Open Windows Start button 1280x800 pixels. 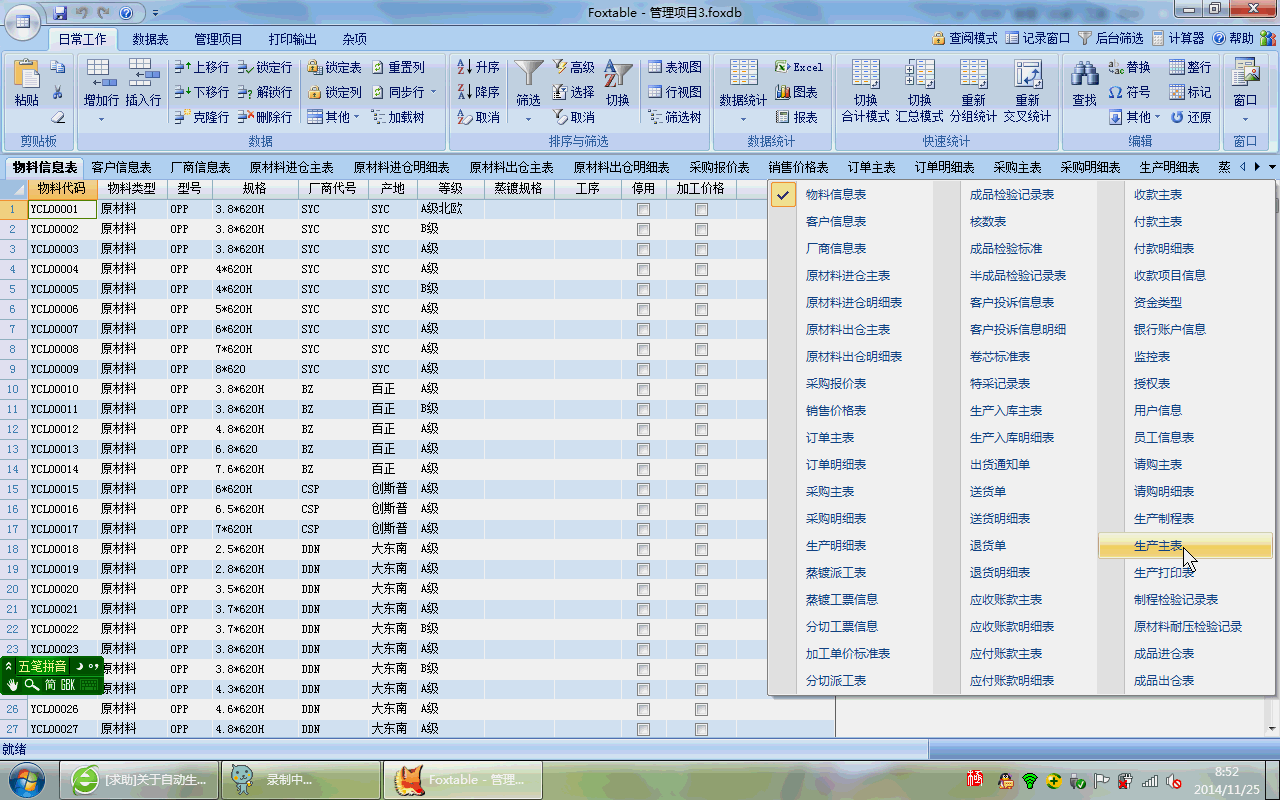pyautogui.click(x=25, y=779)
